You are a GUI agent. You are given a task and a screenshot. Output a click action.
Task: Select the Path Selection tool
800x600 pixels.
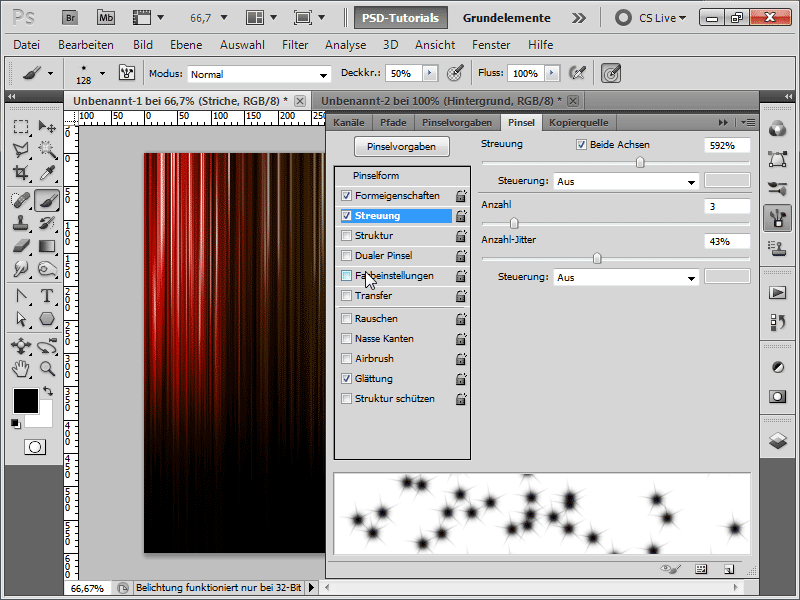[21, 319]
